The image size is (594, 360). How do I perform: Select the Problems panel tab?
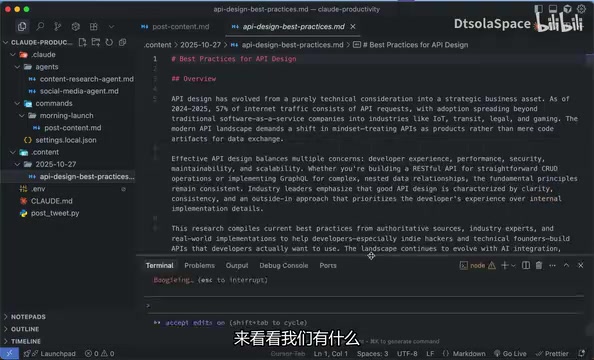point(199,265)
